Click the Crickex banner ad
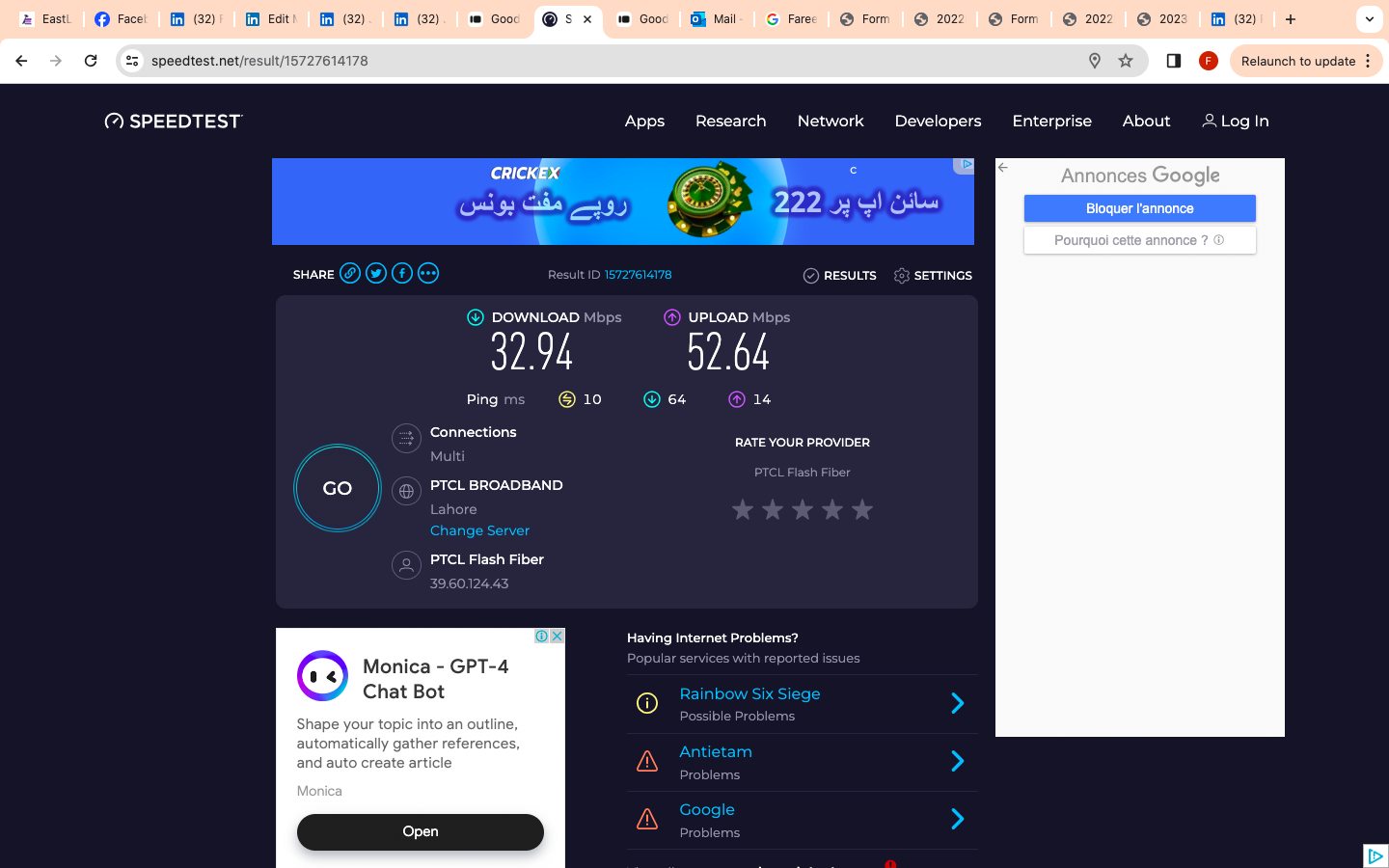 pos(623,202)
